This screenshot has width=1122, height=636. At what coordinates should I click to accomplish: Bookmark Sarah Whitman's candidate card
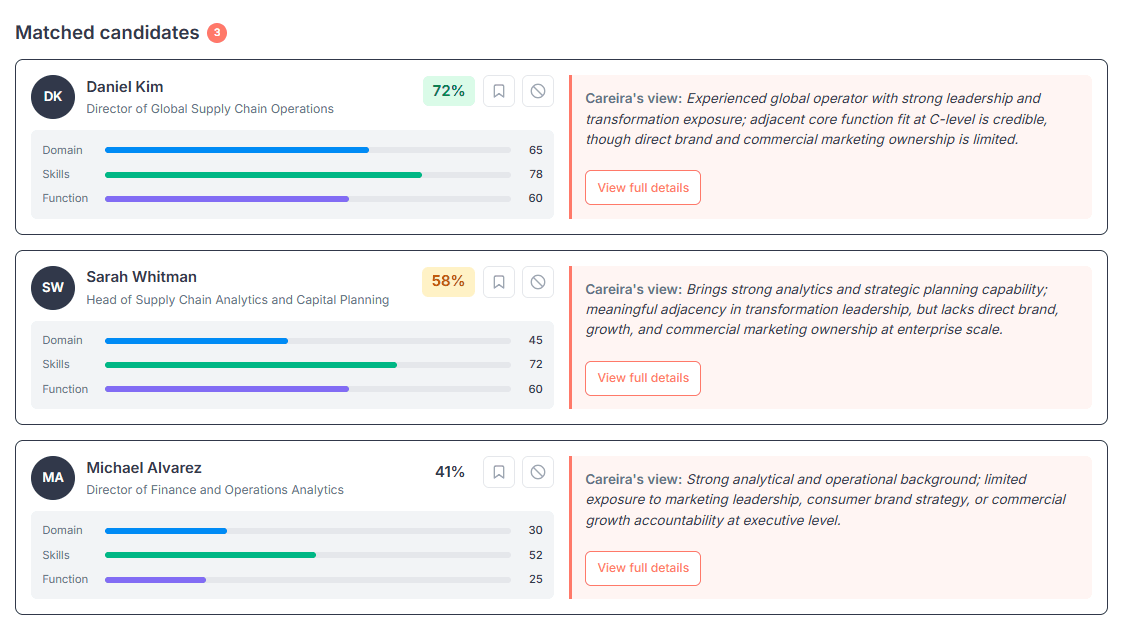[498, 281]
